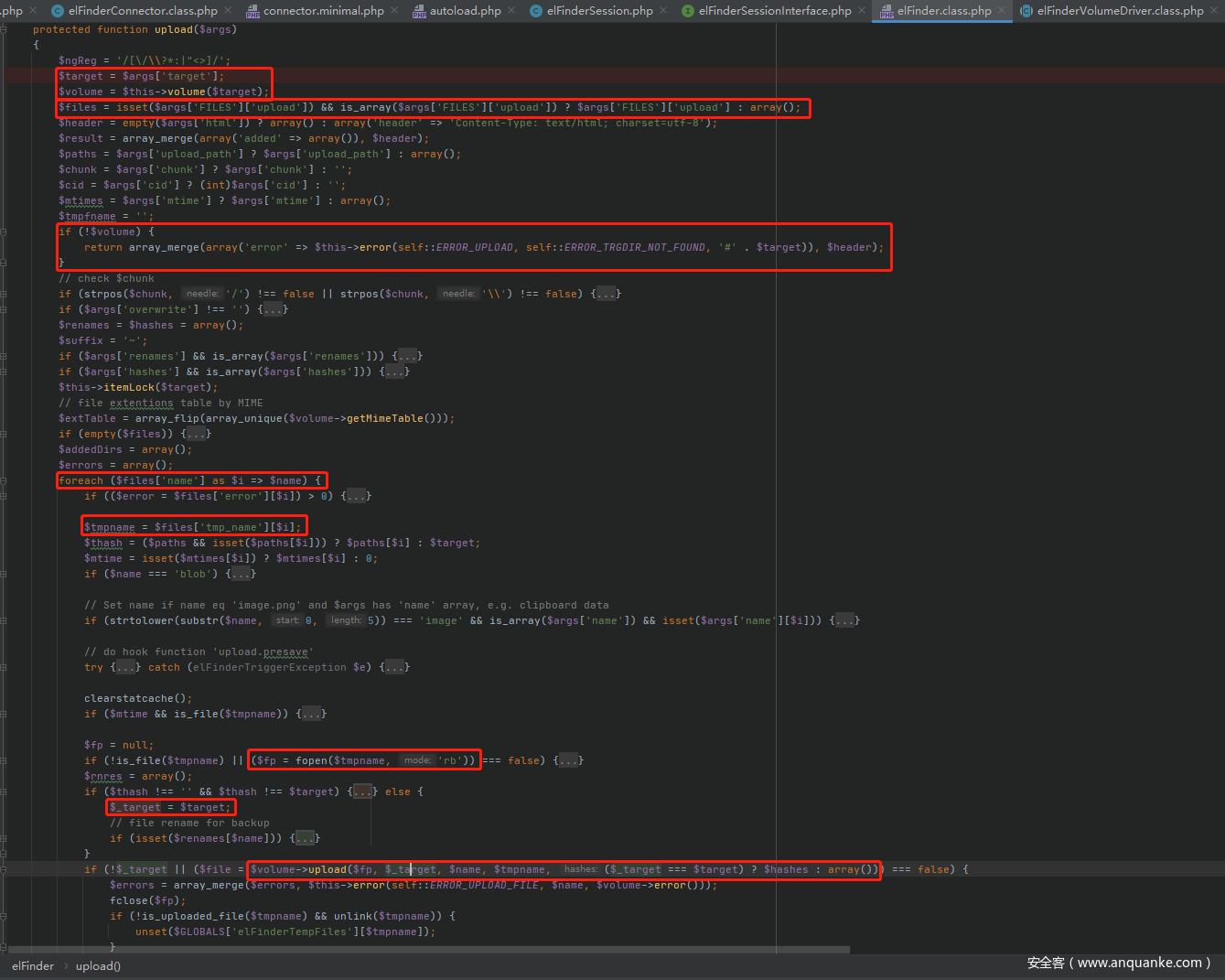Close the elFinderSessionInterface.php tab
The height and width of the screenshot is (980, 1225).
click(862, 11)
